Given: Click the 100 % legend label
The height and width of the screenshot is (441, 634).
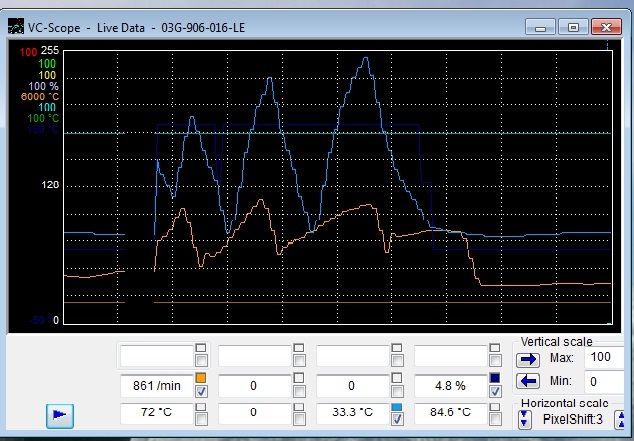Looking at the screenshot, I should coord(43,86).
